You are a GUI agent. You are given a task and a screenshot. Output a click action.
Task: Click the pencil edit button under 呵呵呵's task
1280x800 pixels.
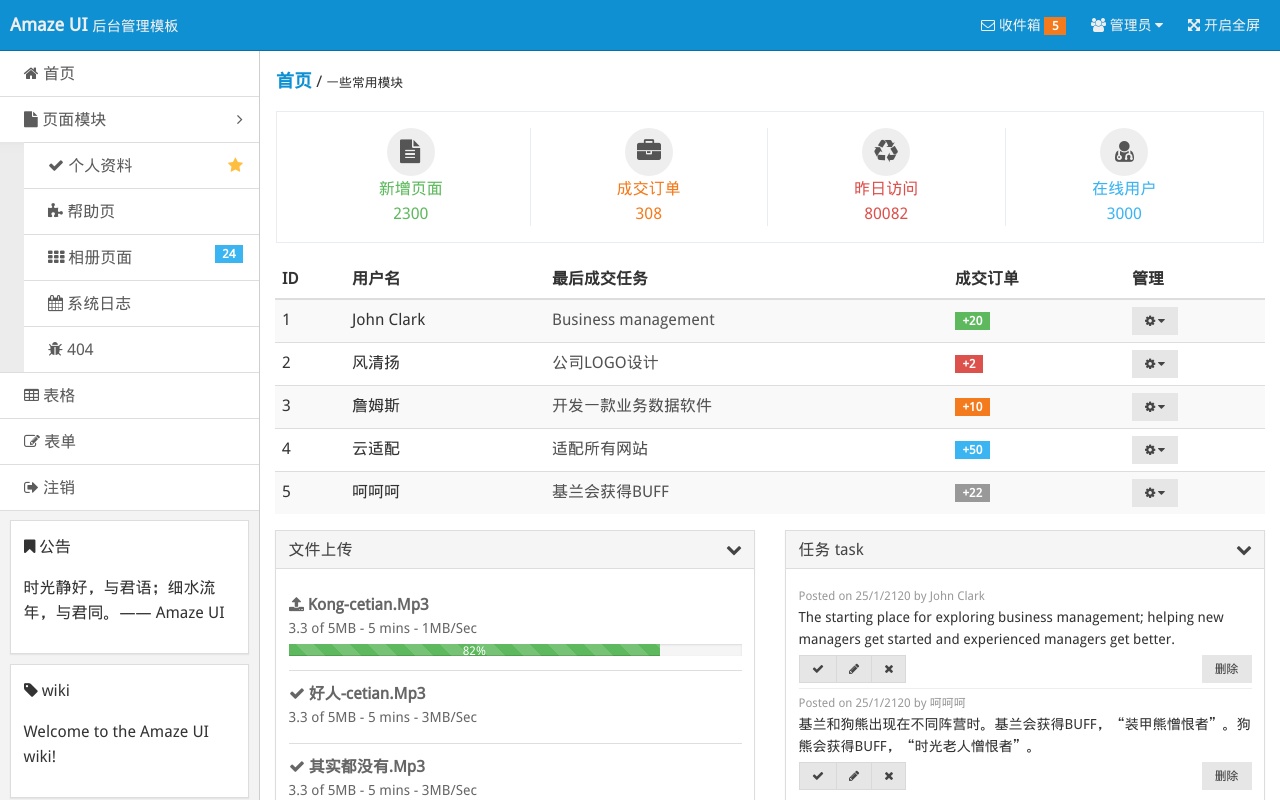tap(853, 776)
